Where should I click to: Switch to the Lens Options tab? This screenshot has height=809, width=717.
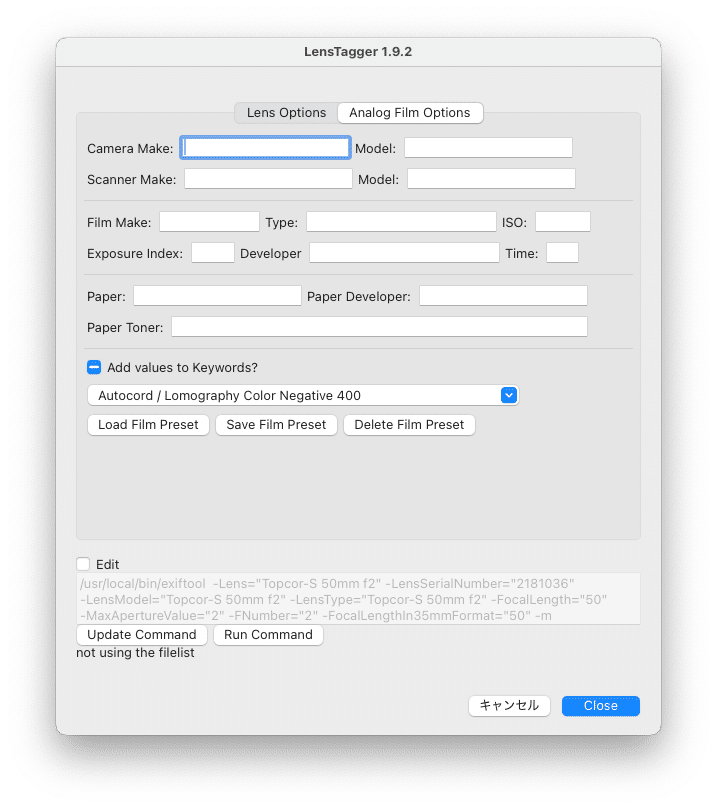(x=286, y=112)
